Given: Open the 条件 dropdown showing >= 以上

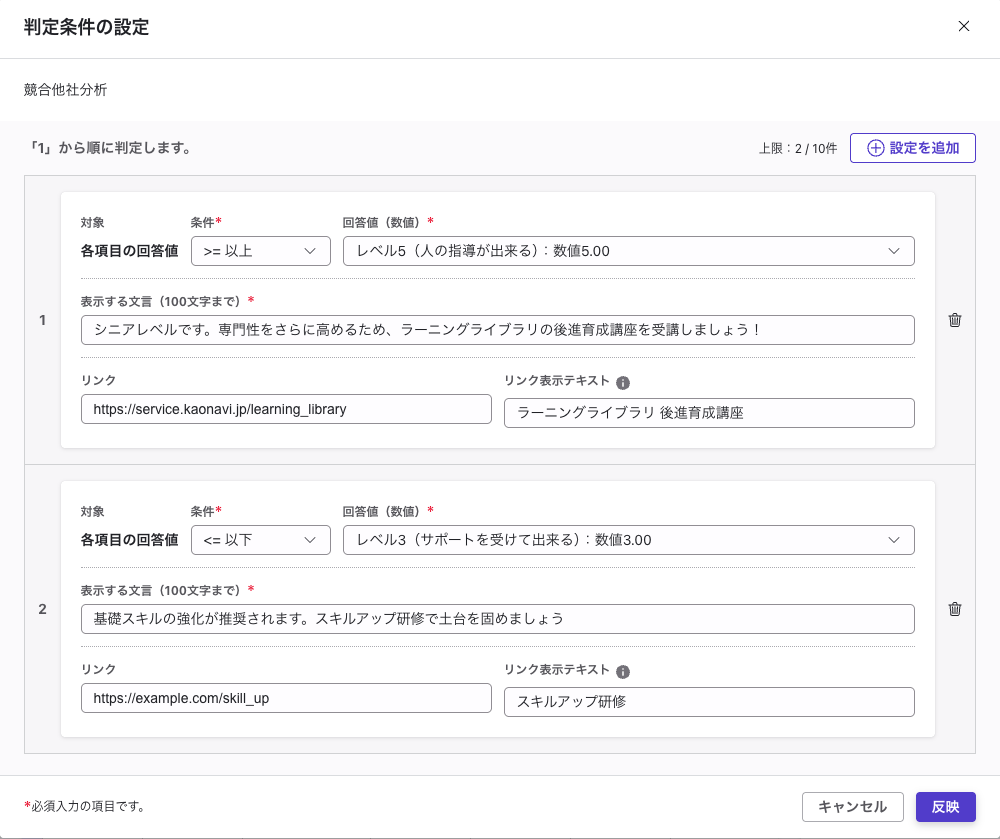Looking at the screenshot, I should (260, 251).
